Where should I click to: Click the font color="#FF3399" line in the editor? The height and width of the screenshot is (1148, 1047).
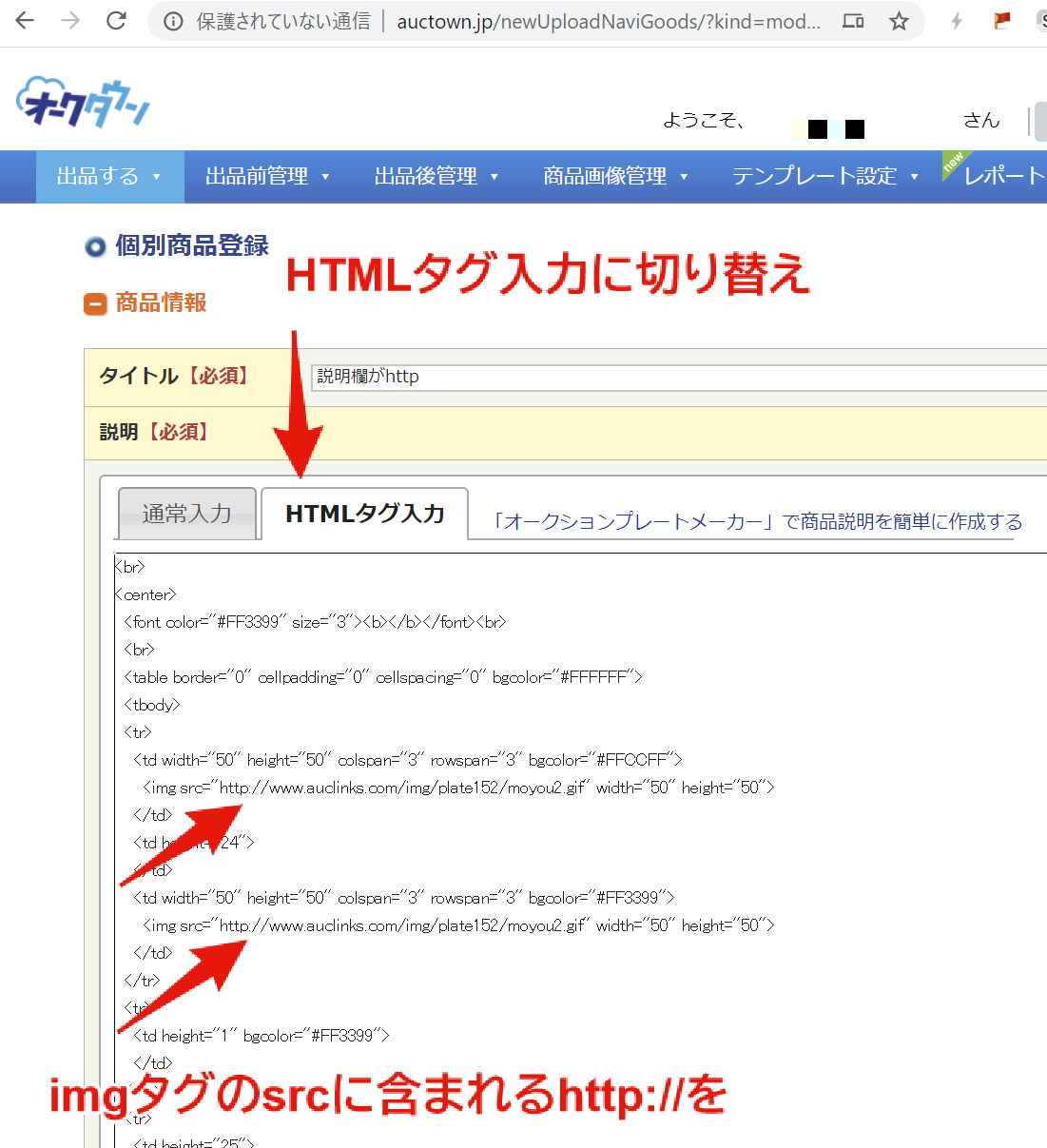[x=315, y=622]
